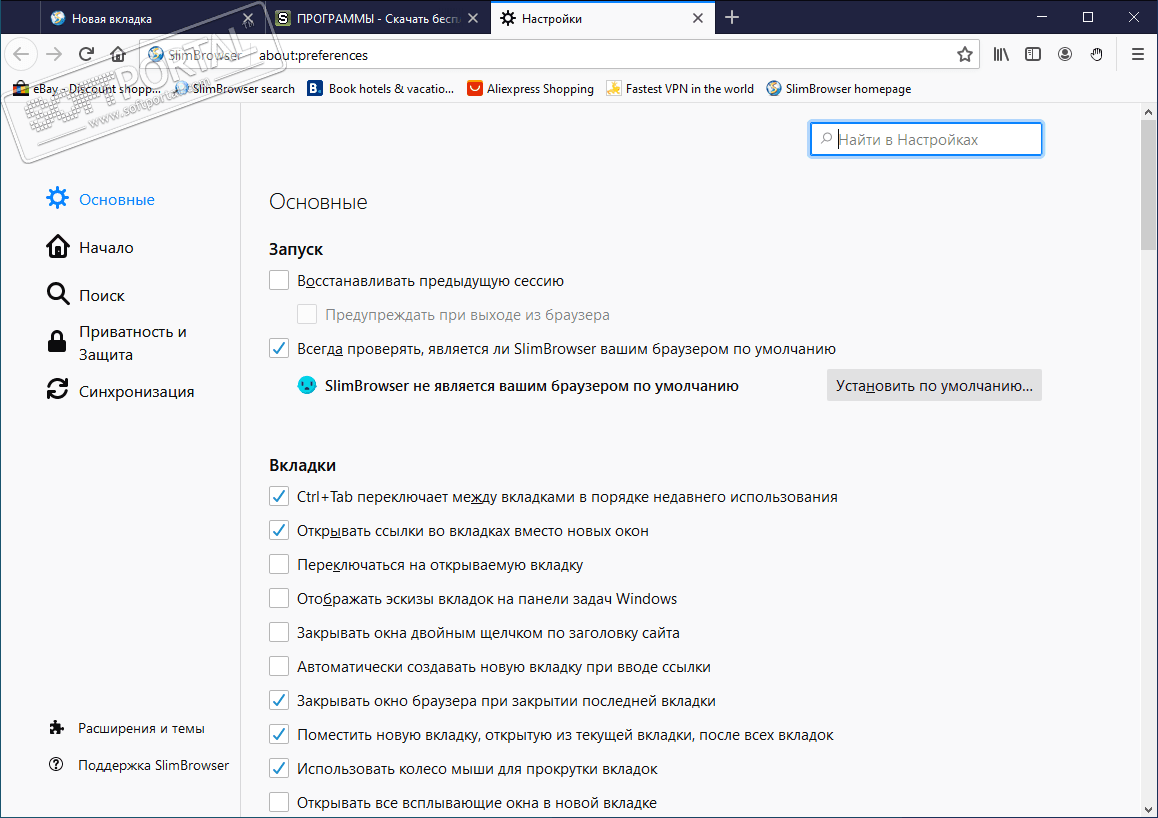Enable Отображать эскизы вкладок checkbox

click(278, 599)
